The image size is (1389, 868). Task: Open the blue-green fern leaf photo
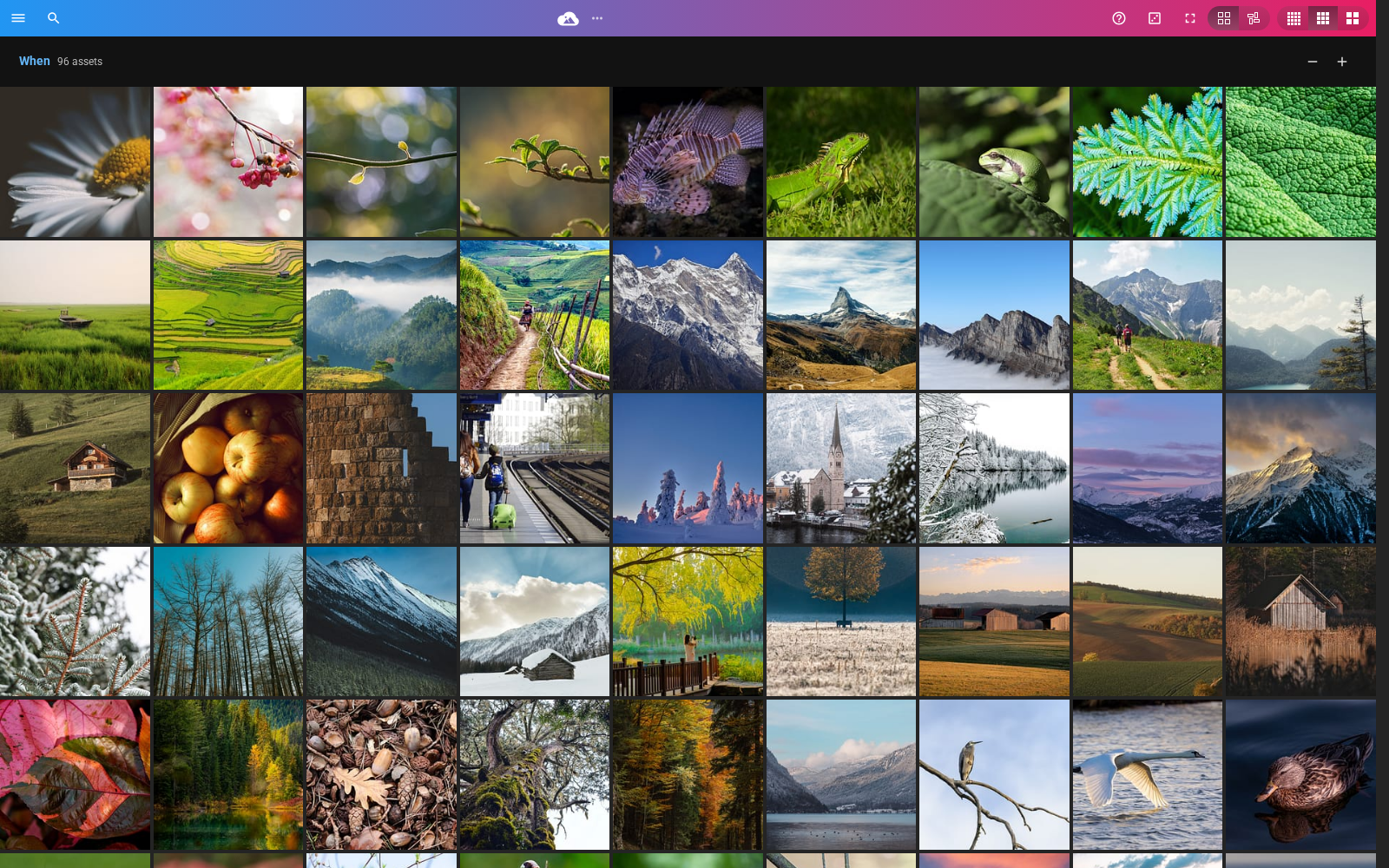click(x=1148, y=161)
